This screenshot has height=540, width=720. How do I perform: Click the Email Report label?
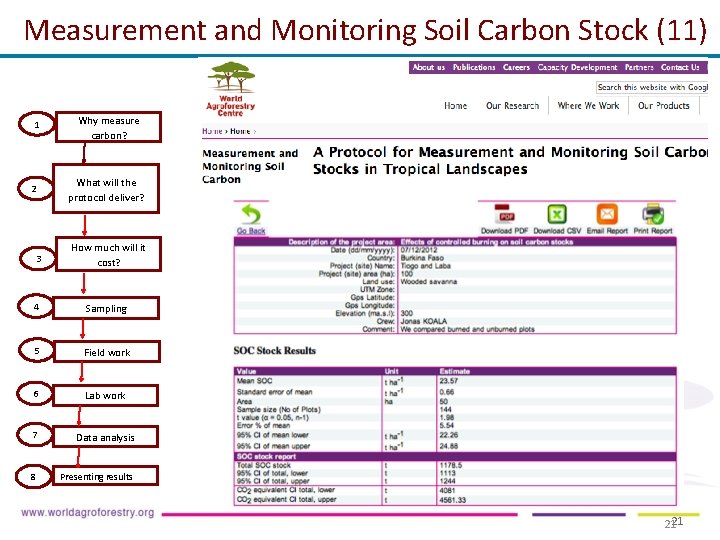coord(607,231)
